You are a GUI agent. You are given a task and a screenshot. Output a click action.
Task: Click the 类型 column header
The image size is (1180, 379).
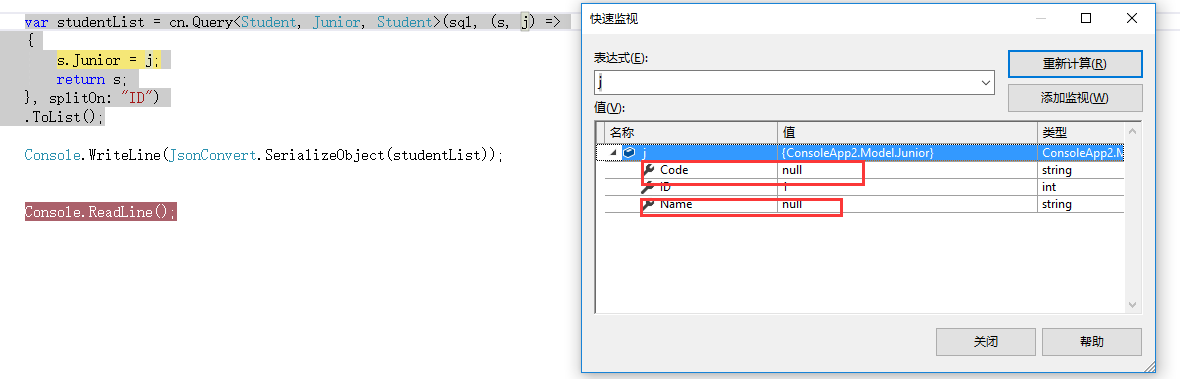[x=1081, y=132]
